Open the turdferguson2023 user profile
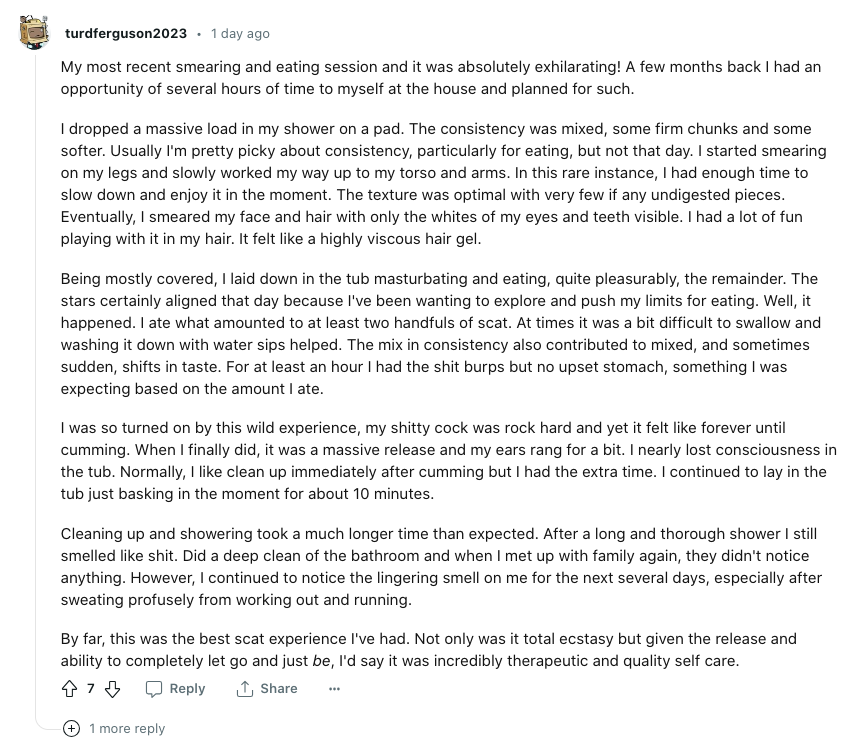Screen dimensions: 850x748 [126, 34]
